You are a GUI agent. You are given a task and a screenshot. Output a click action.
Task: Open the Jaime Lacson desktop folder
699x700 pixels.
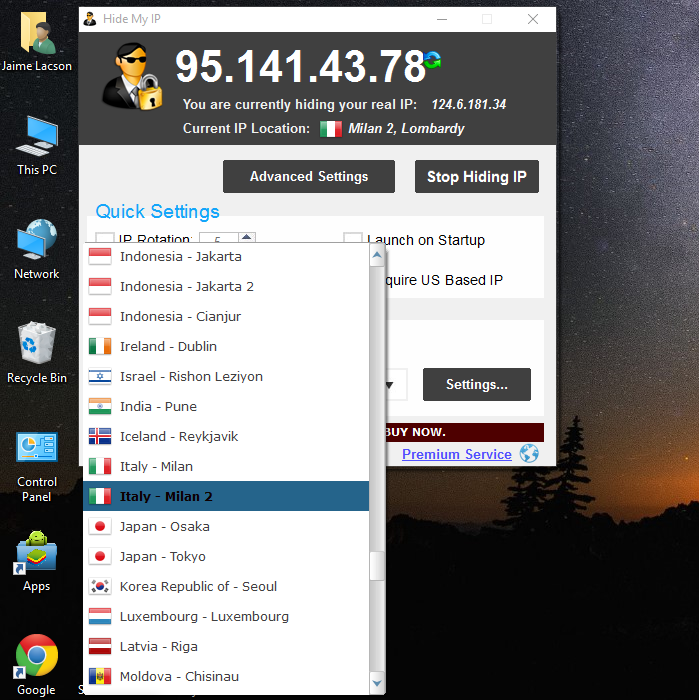37,42
